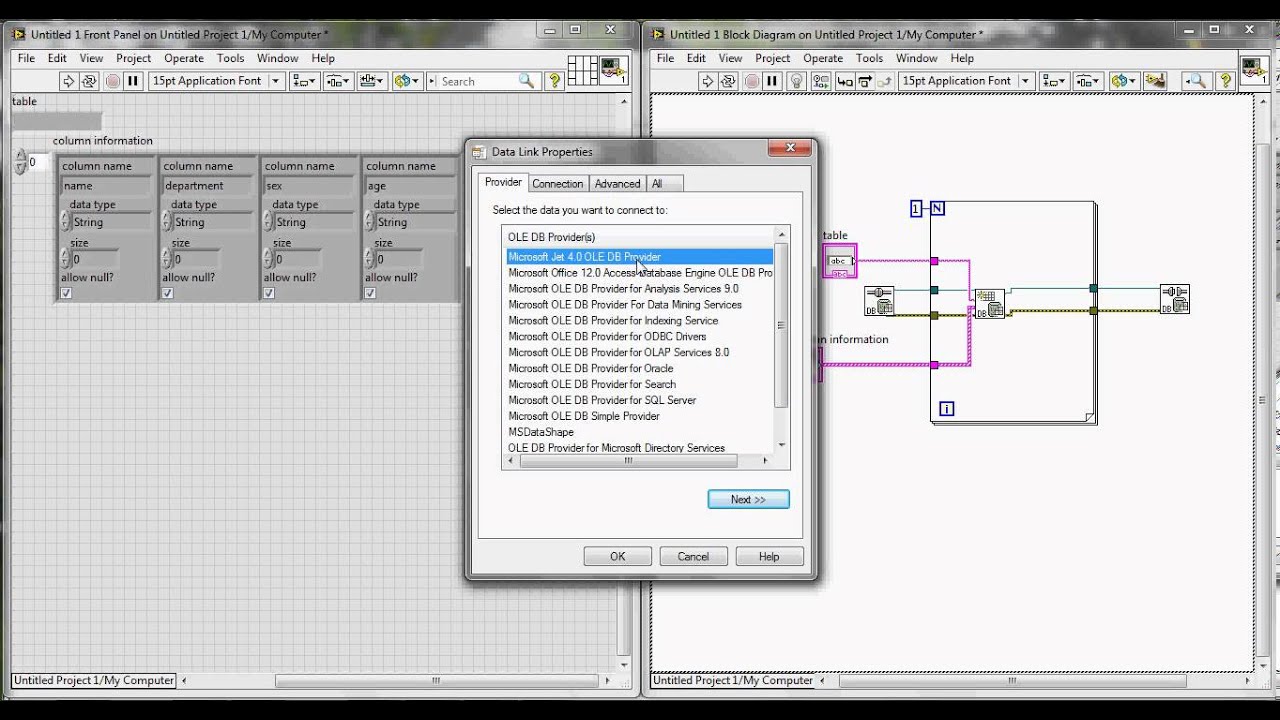
Task: Open Front Panel Reorder dropdown
Action: click(406, 81)
